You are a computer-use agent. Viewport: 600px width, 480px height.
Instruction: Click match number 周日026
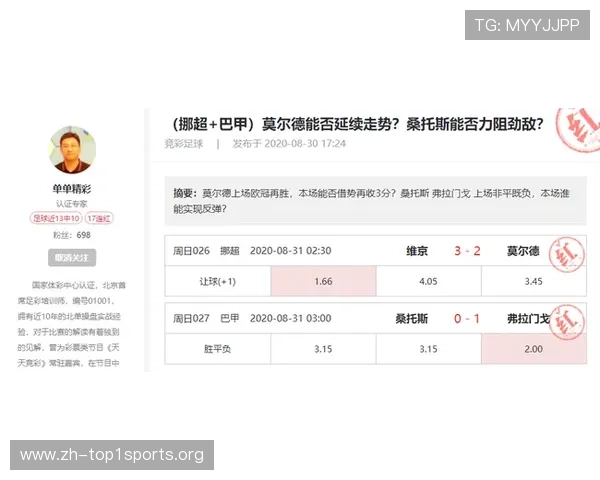191,251
